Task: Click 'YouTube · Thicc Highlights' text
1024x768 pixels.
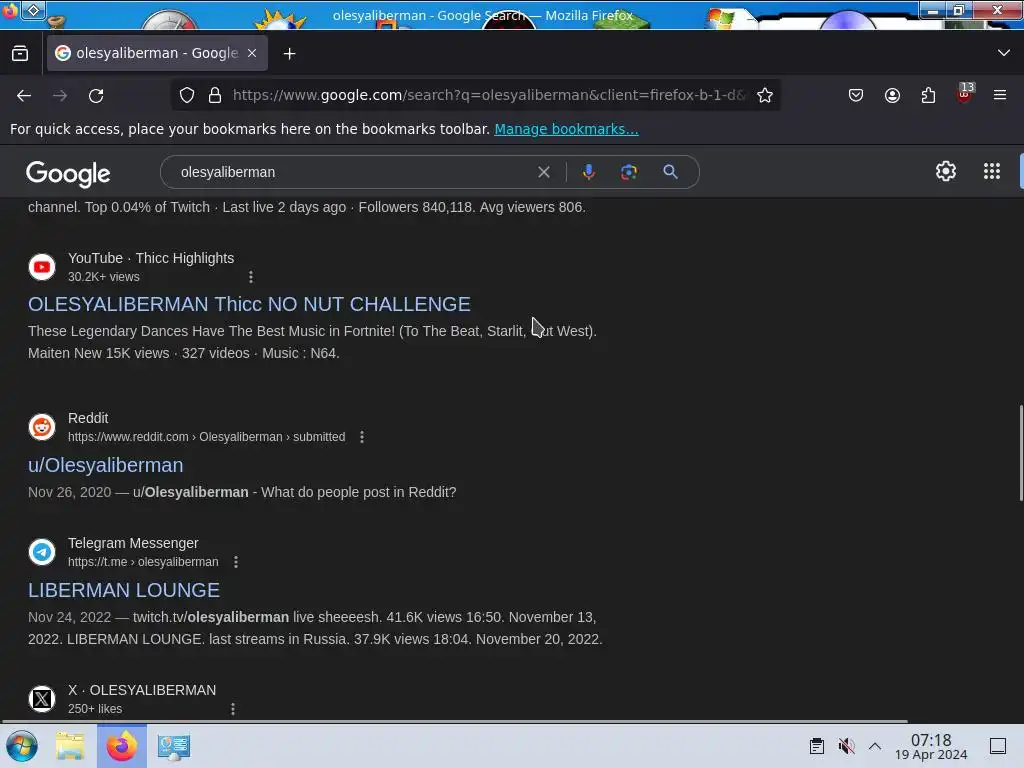Action: (x=151, y=259)
